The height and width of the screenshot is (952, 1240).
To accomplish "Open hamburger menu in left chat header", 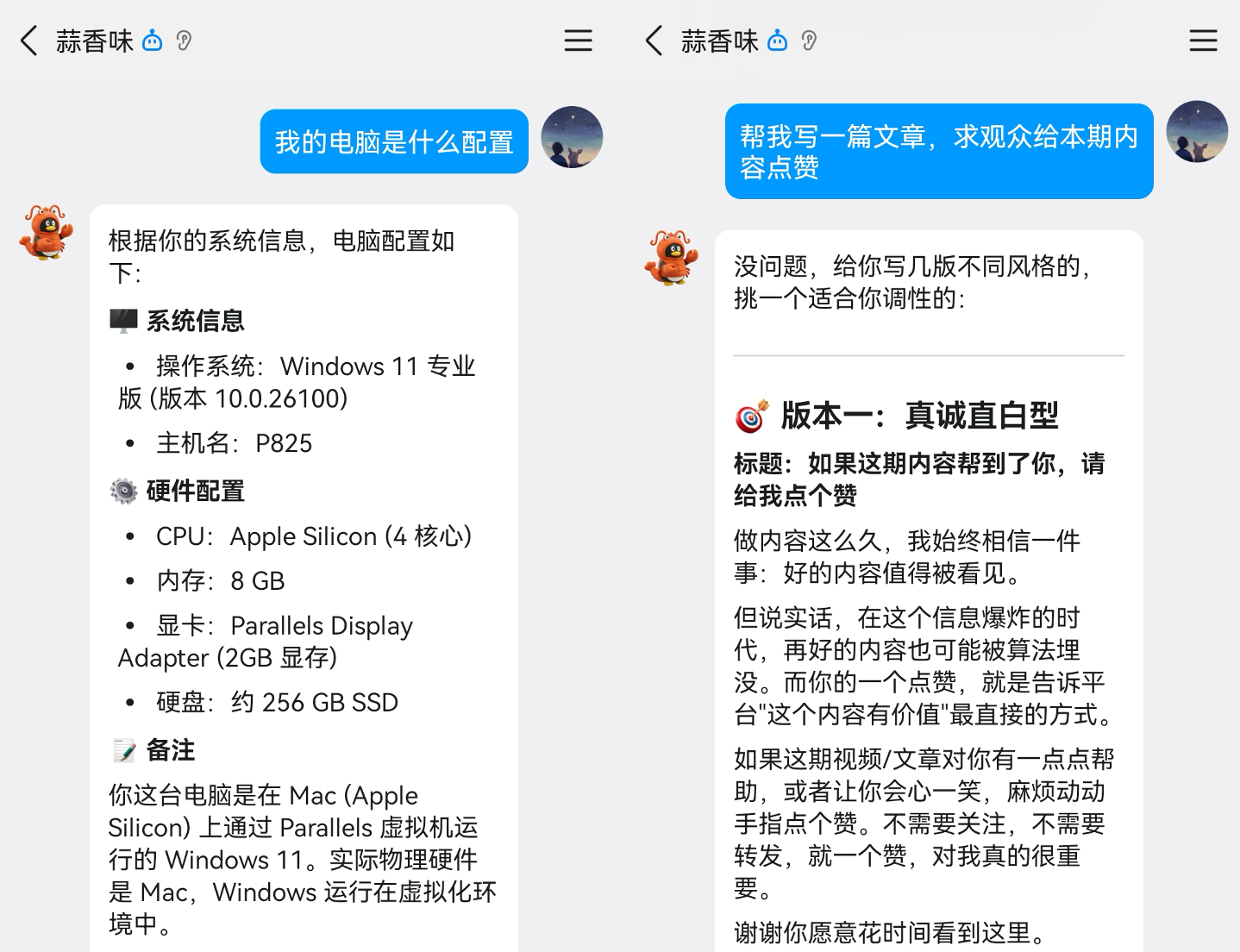I will (x=578, y=41).
